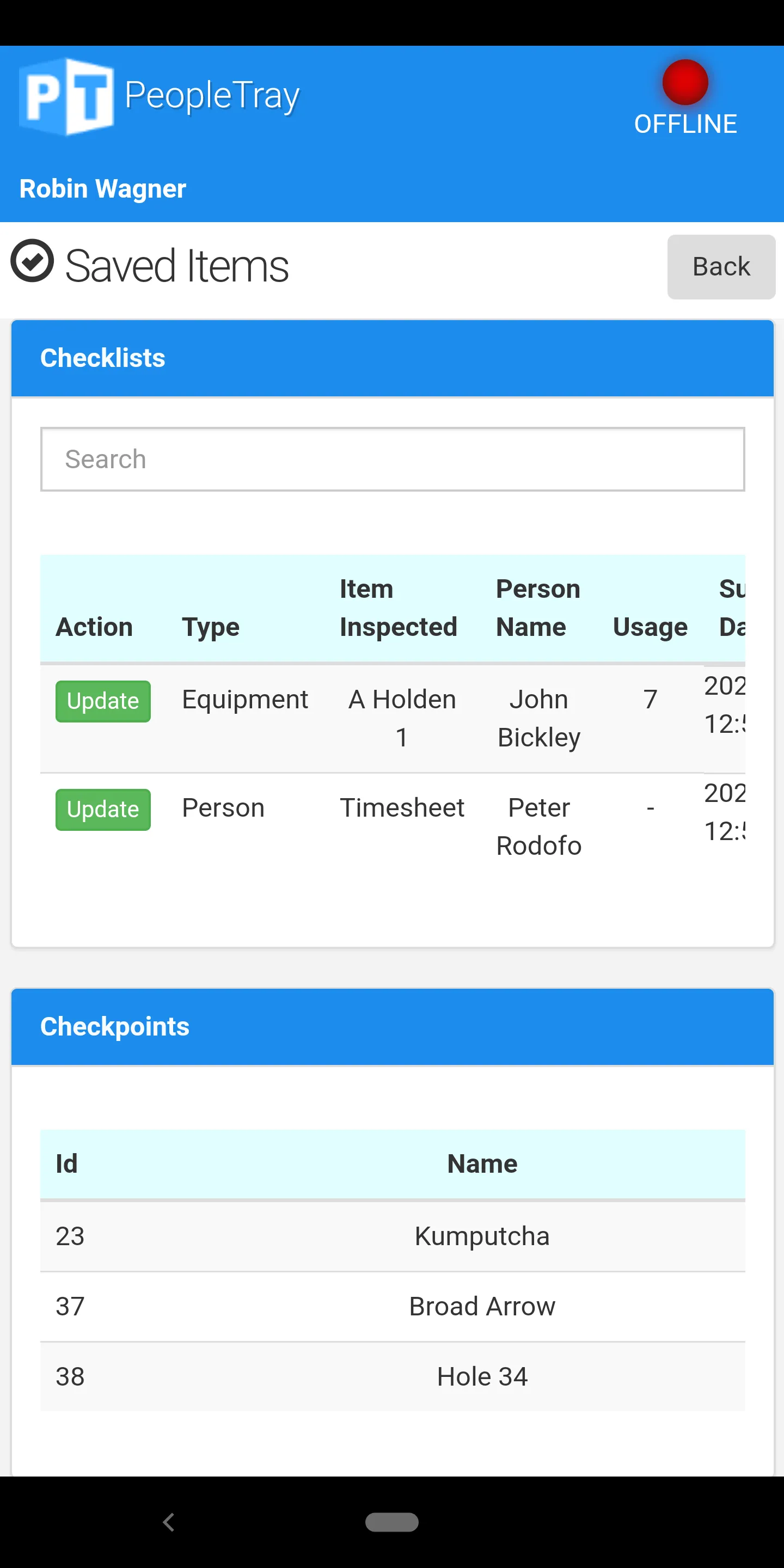The height and width of the screenshot is (1568, 784).
Task: Select checkpoint id 38
Action: 70,1377
